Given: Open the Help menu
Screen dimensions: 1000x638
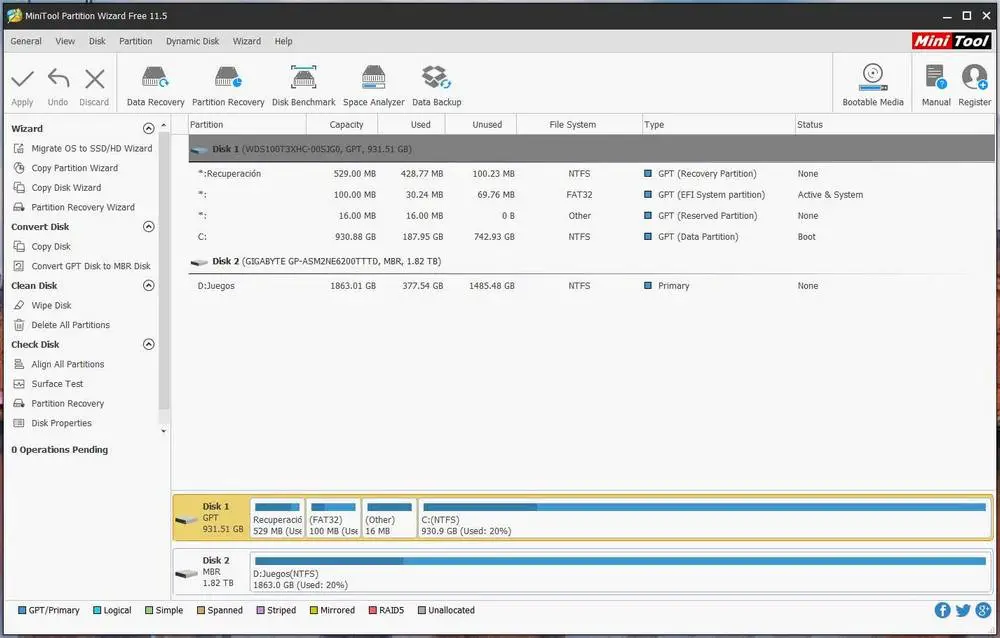Looking at the screenshot, I should 284,41.
